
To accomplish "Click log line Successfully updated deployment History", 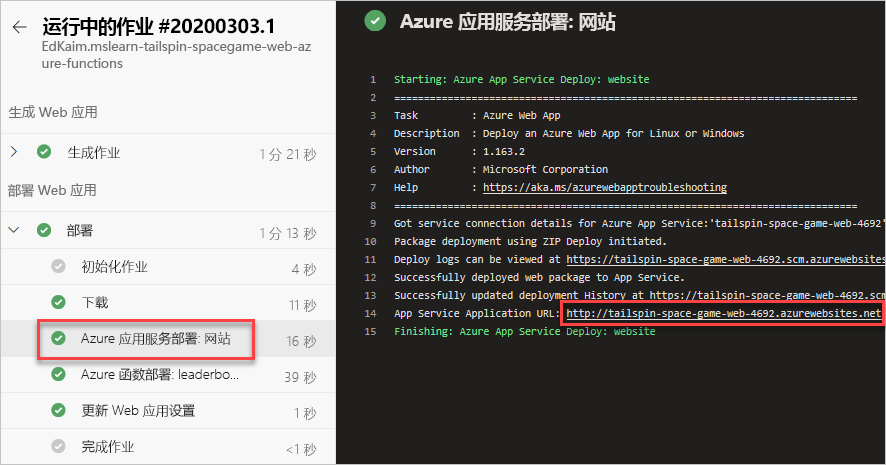I will pos(639,295).
